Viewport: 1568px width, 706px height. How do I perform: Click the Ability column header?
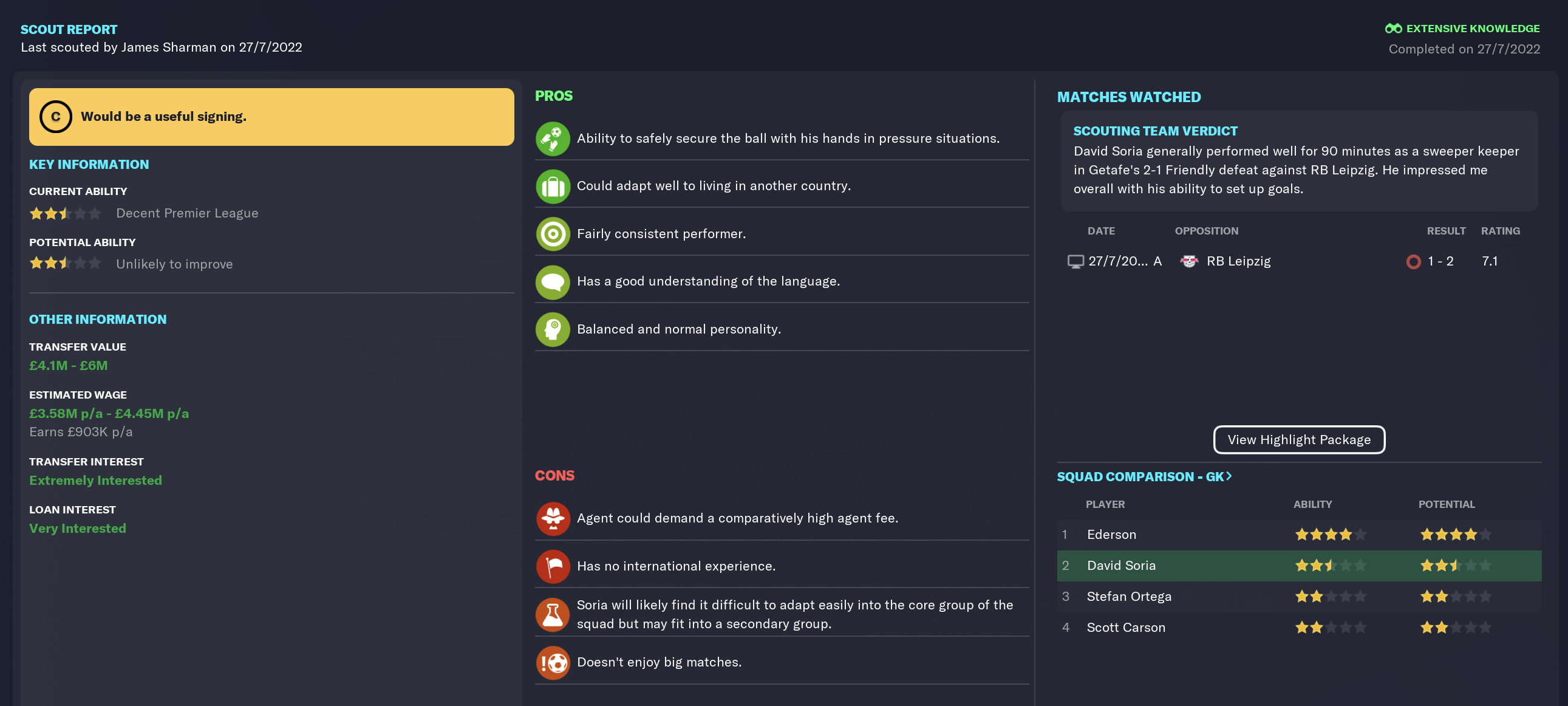point(1312,504)
